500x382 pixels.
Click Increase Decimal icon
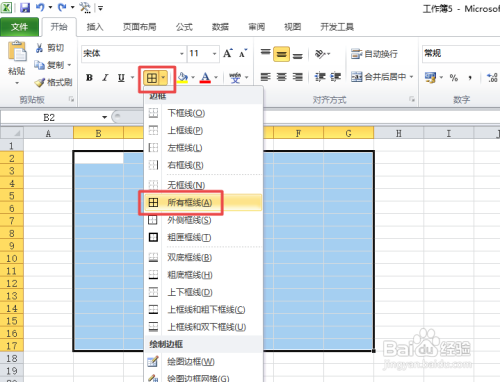pos(492,78)
